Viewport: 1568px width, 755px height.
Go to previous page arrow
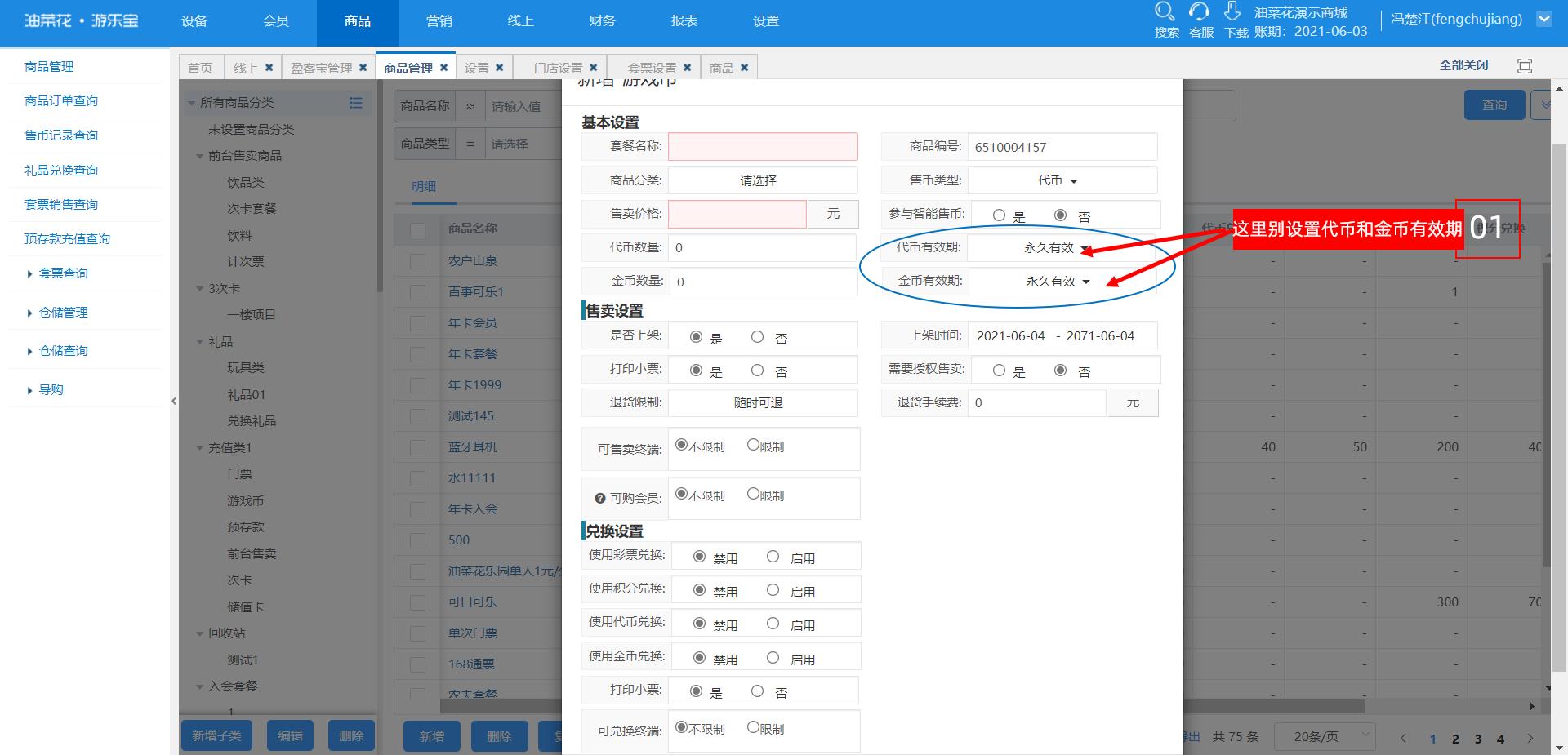click(1403, 738)
